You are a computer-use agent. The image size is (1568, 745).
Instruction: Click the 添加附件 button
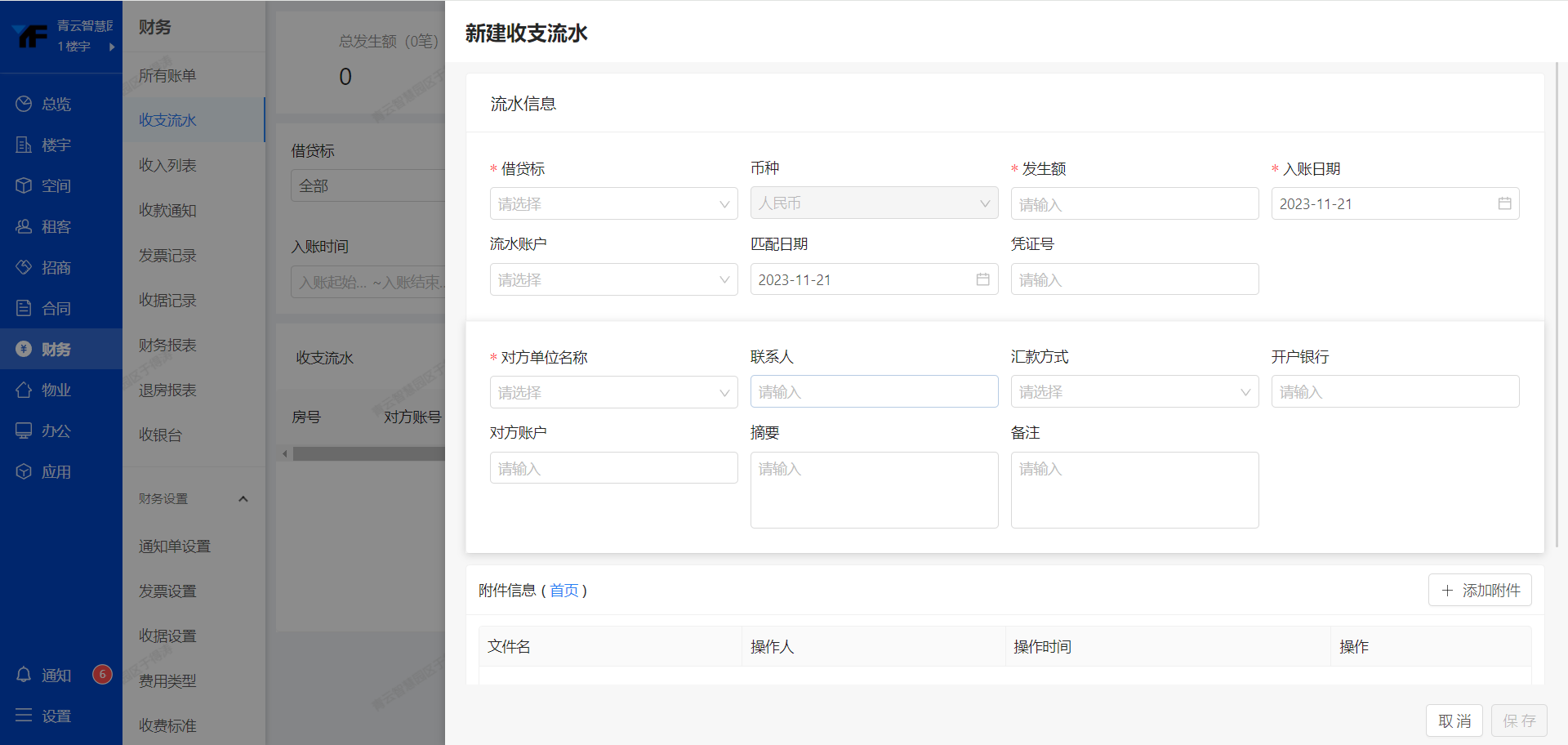coord(1479,590)
